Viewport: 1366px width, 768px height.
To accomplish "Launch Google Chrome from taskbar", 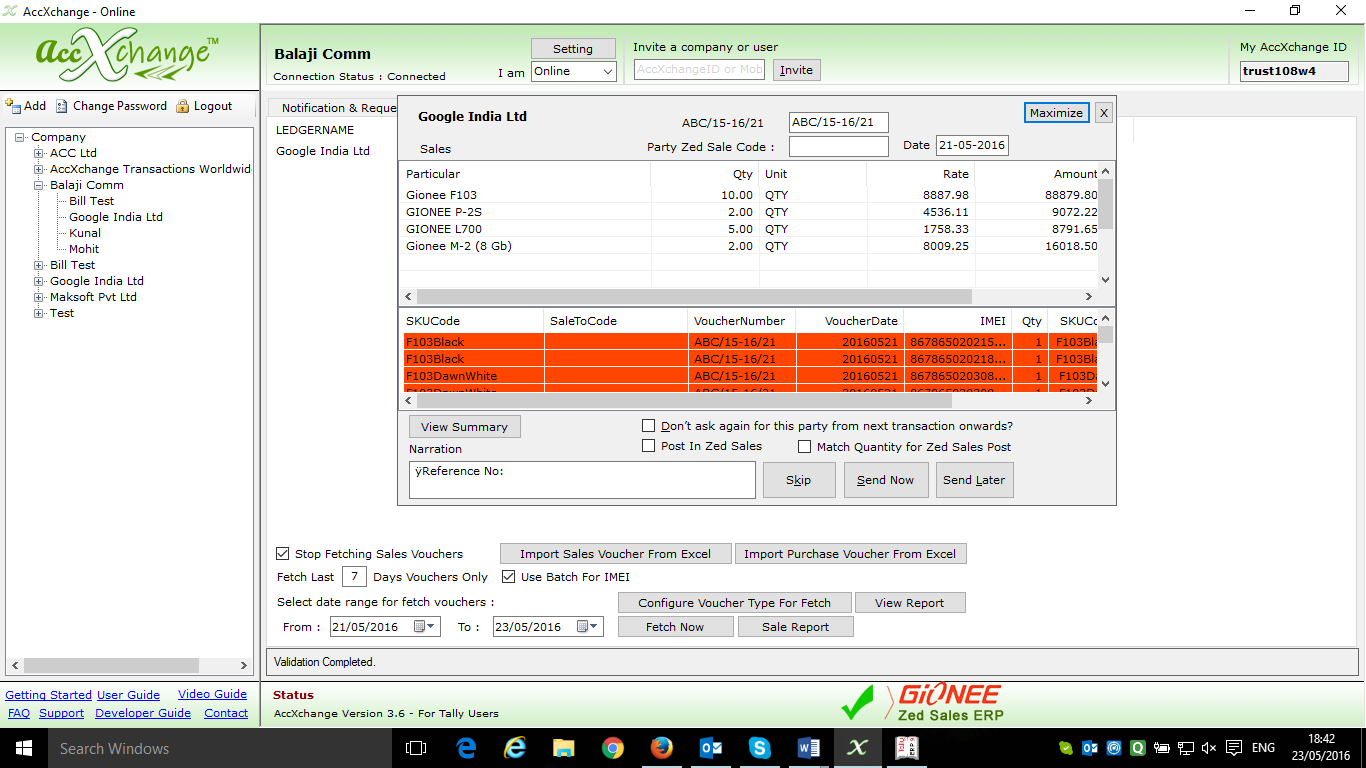I will pos(613,748).
